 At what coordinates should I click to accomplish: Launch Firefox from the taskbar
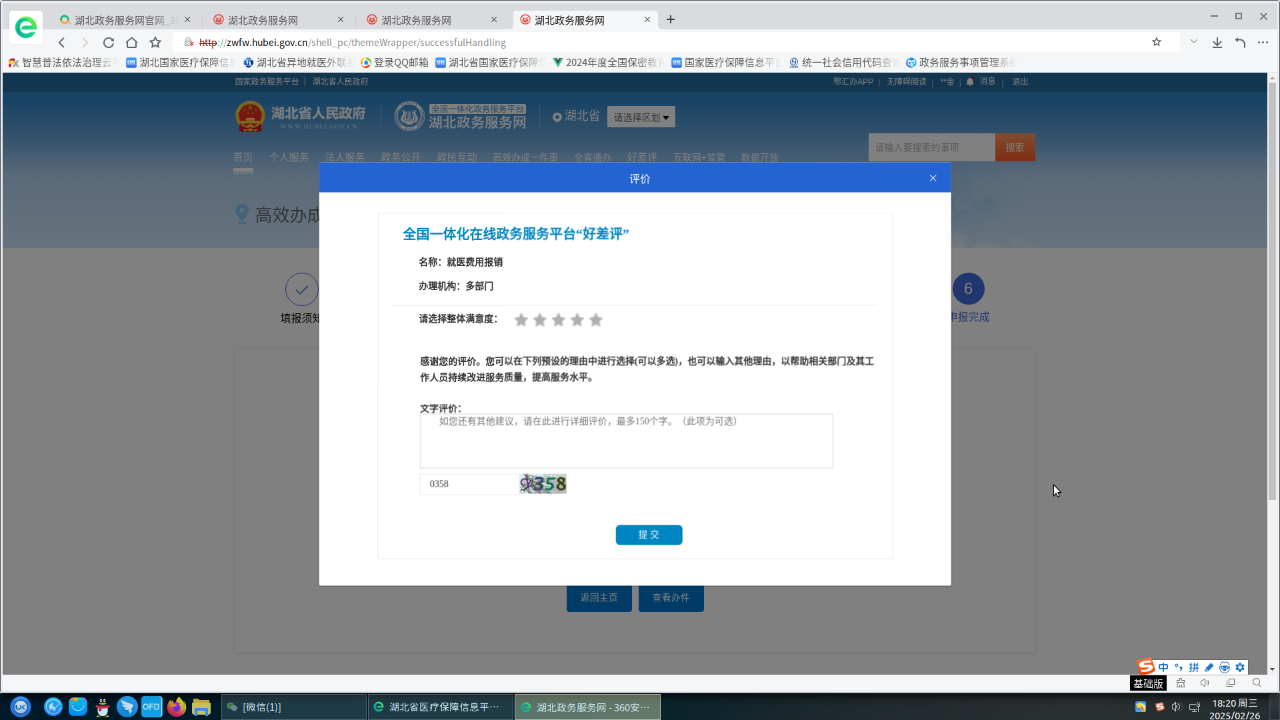tap(177, 707)
